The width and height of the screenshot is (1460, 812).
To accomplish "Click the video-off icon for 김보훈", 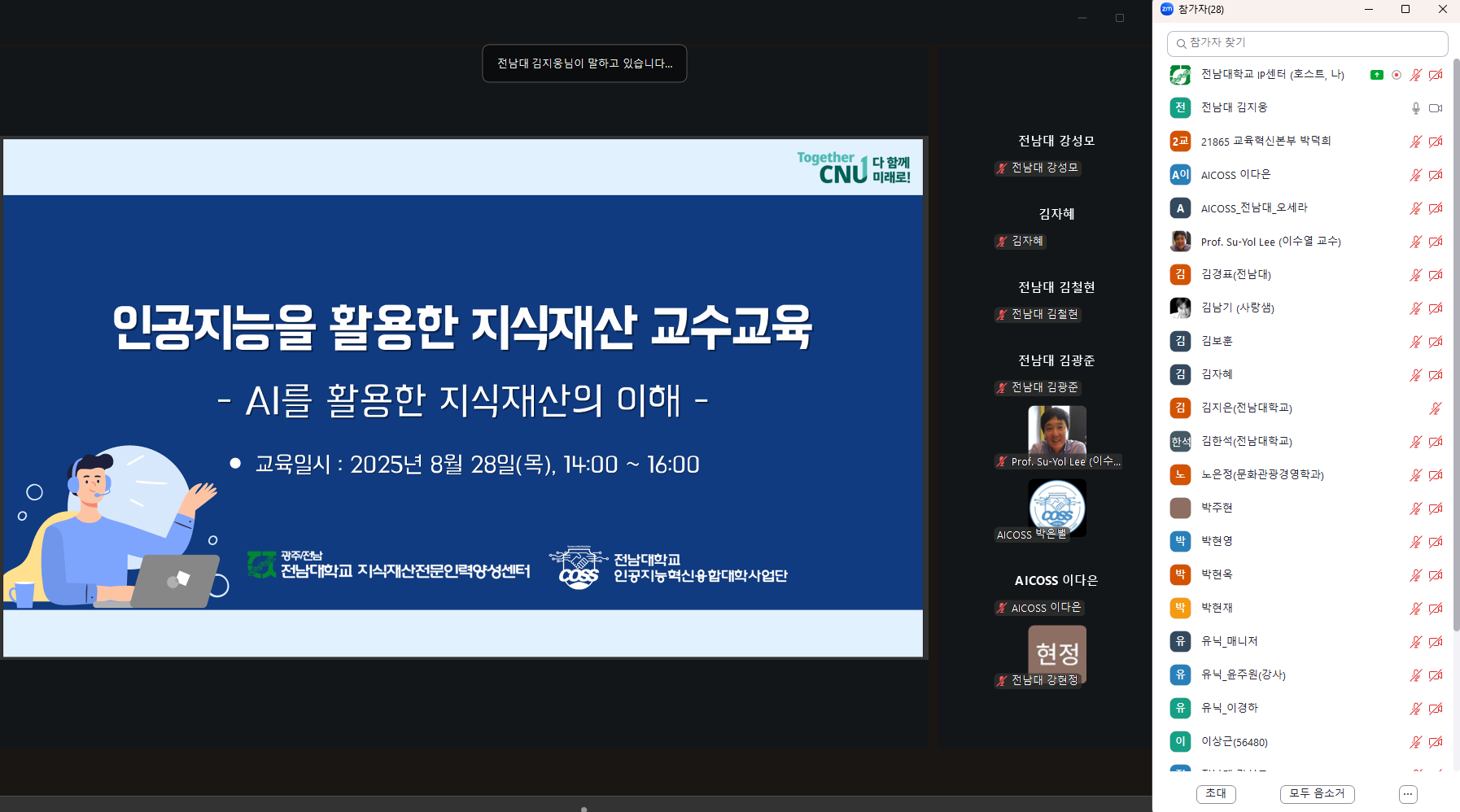I will pyautogui.click(x=1436, y=342).
